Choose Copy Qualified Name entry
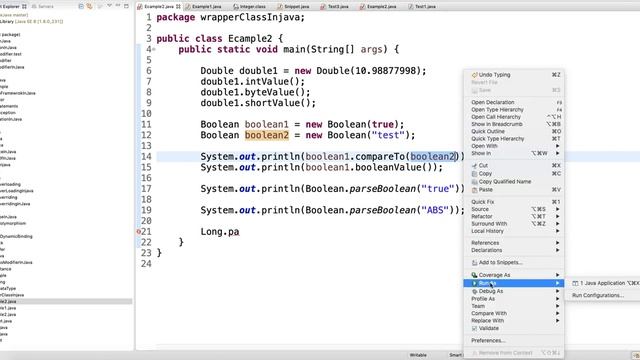The width and height of the screenshot is (640, 360). coord(514,182)
